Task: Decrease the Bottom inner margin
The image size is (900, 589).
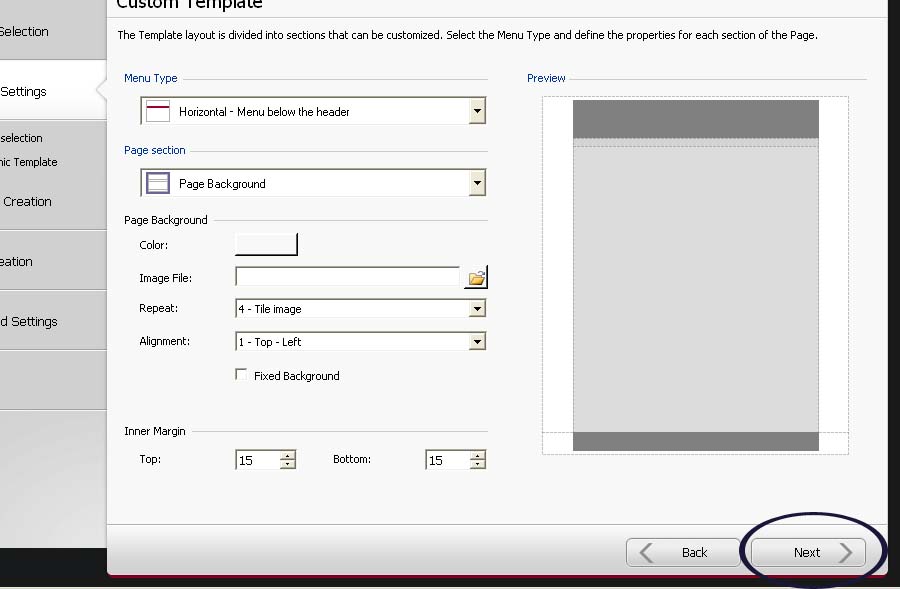Action: (x=478, y=464)
